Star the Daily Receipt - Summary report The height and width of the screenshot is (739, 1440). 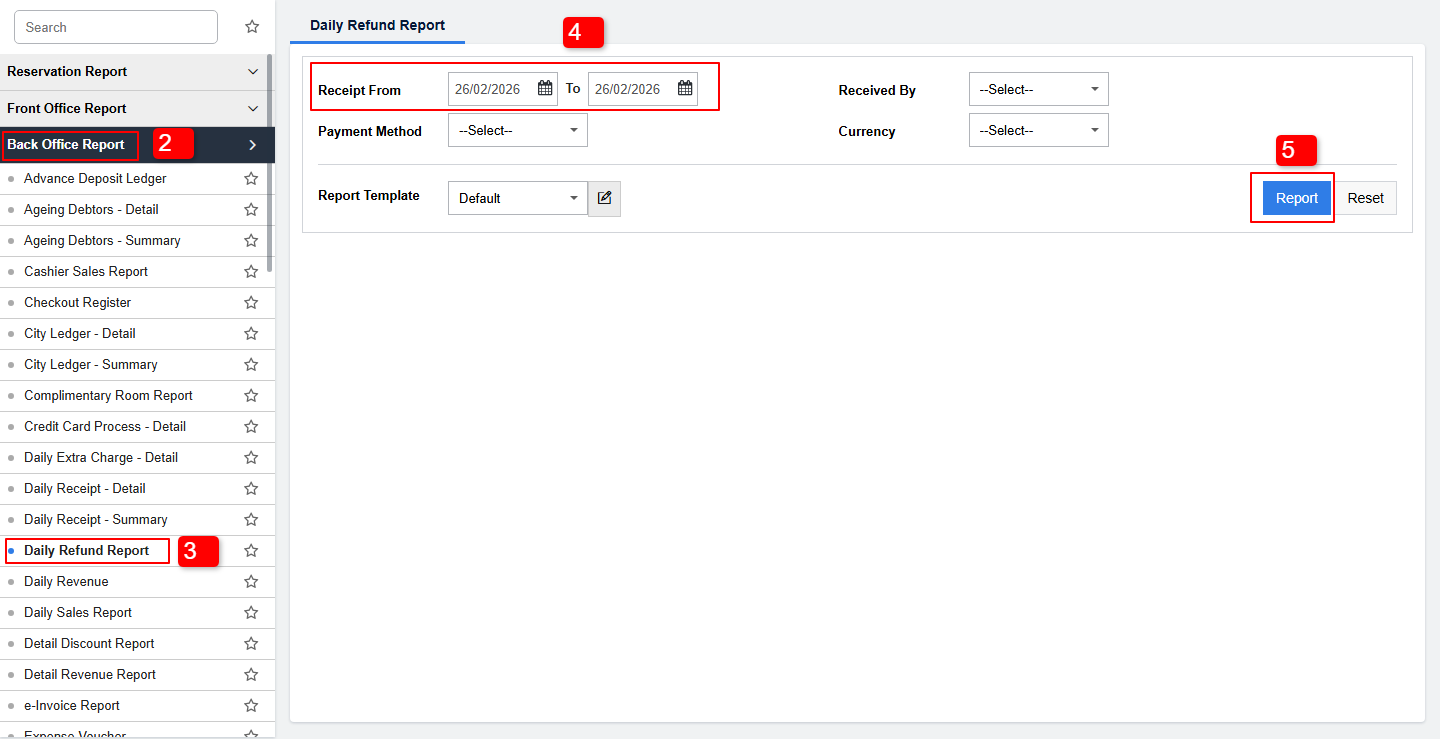tap(251, 520)
